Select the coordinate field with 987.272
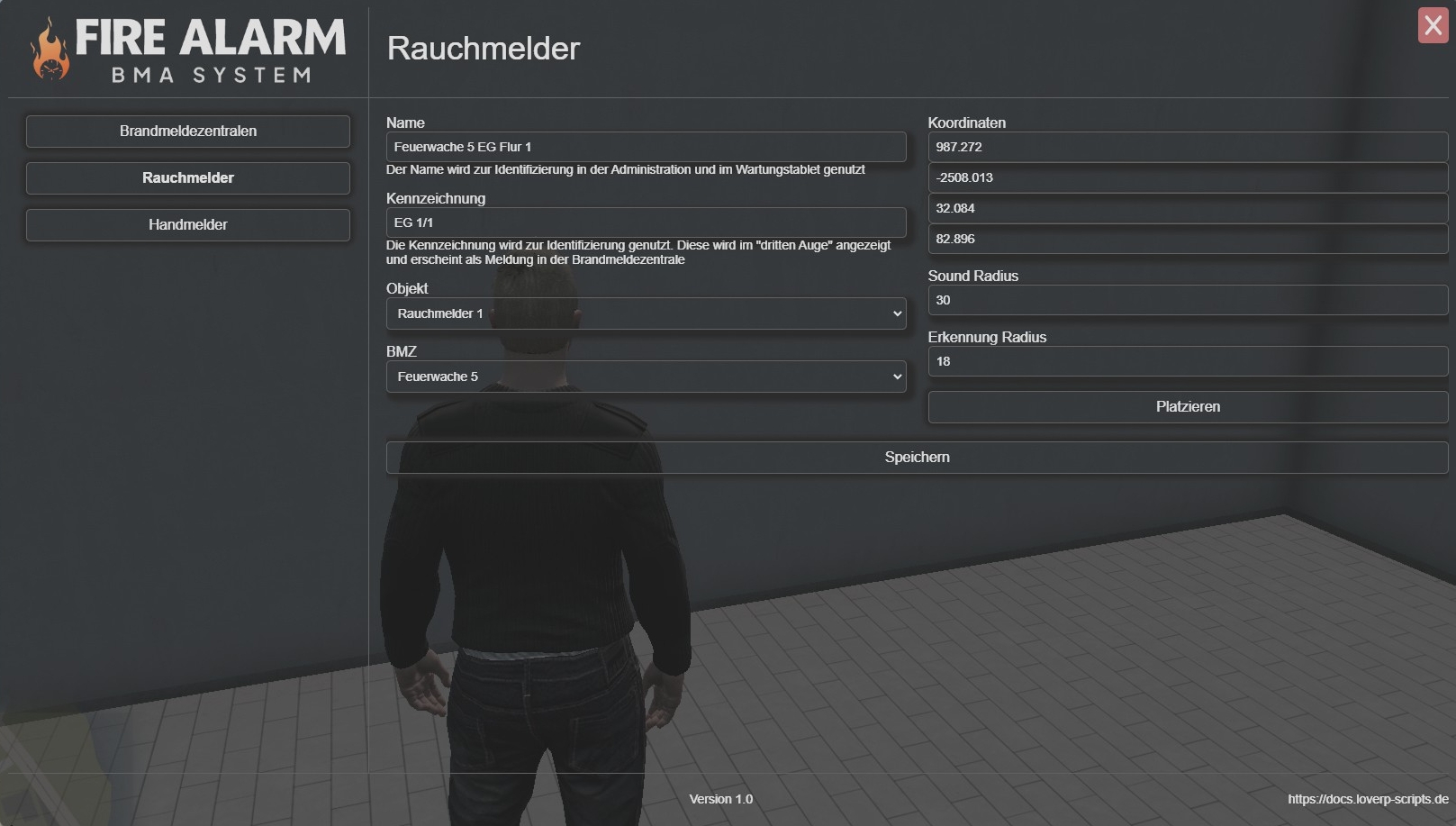The width and height of the screenshot is (1456, 826). click(1187, 147)
